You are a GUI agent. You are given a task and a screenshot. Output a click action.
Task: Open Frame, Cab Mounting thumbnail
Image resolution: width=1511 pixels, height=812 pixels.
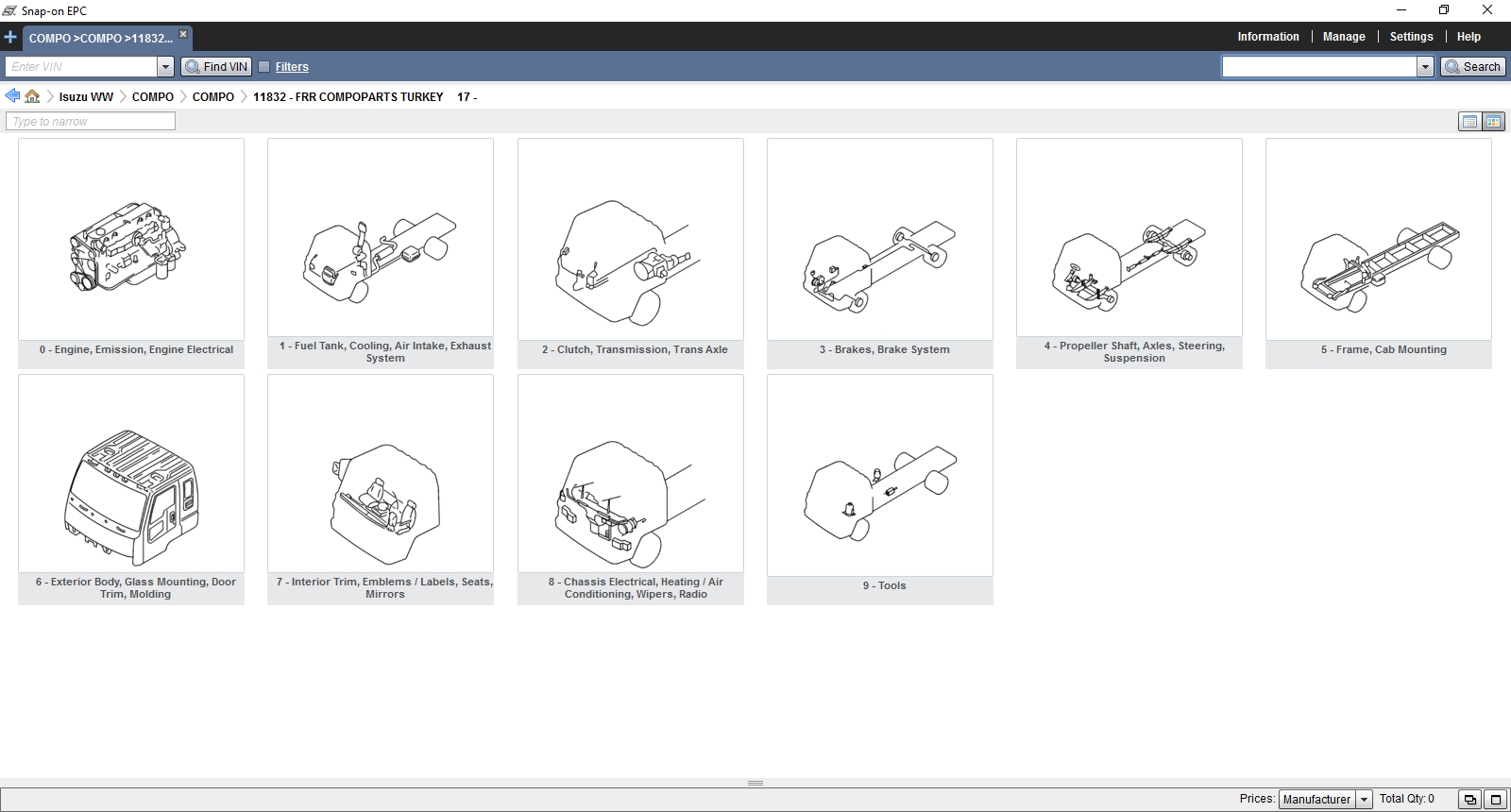coord(1379,240)
